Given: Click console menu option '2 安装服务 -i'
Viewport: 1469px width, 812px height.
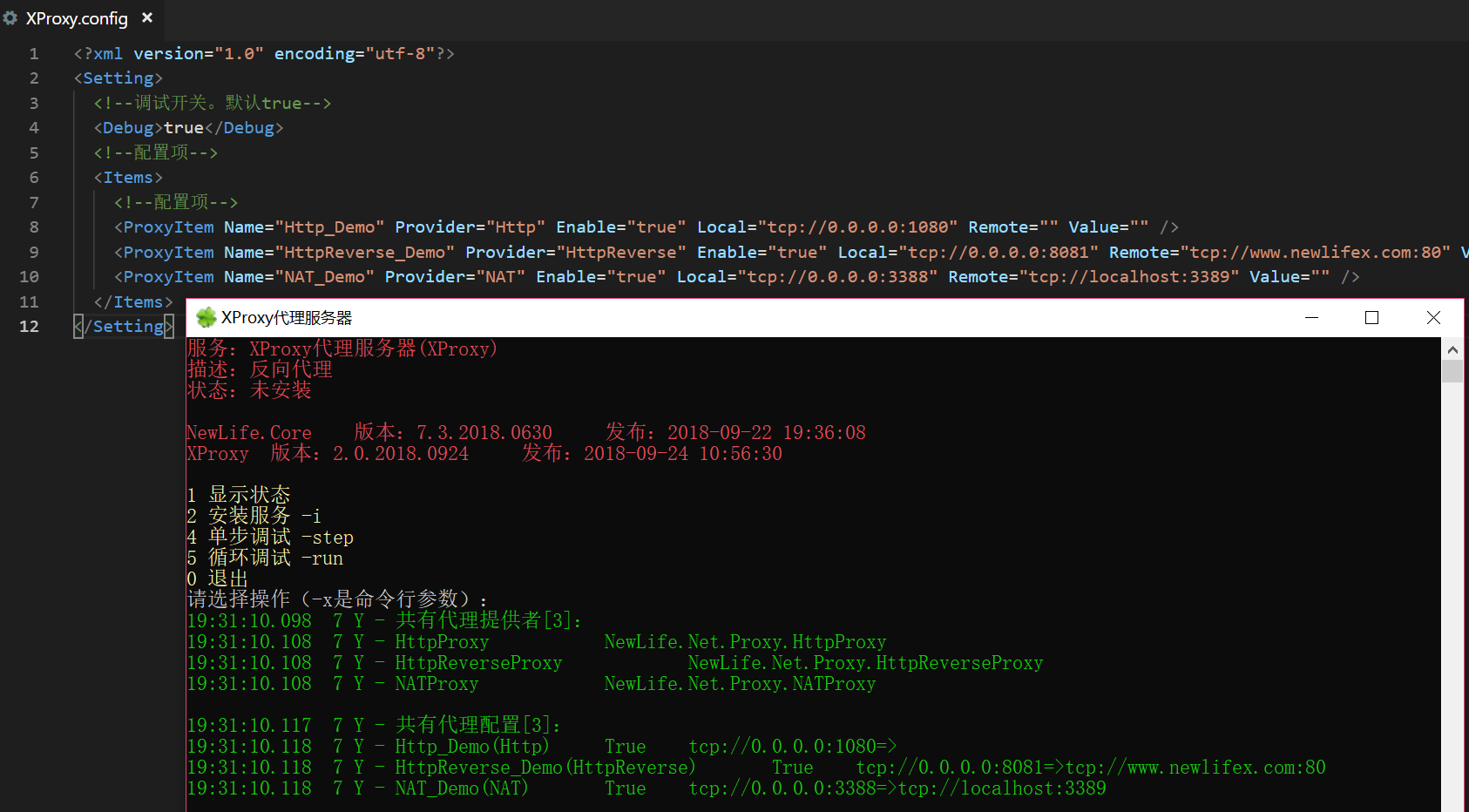Looking at the screenshot, I should point(254,516).
